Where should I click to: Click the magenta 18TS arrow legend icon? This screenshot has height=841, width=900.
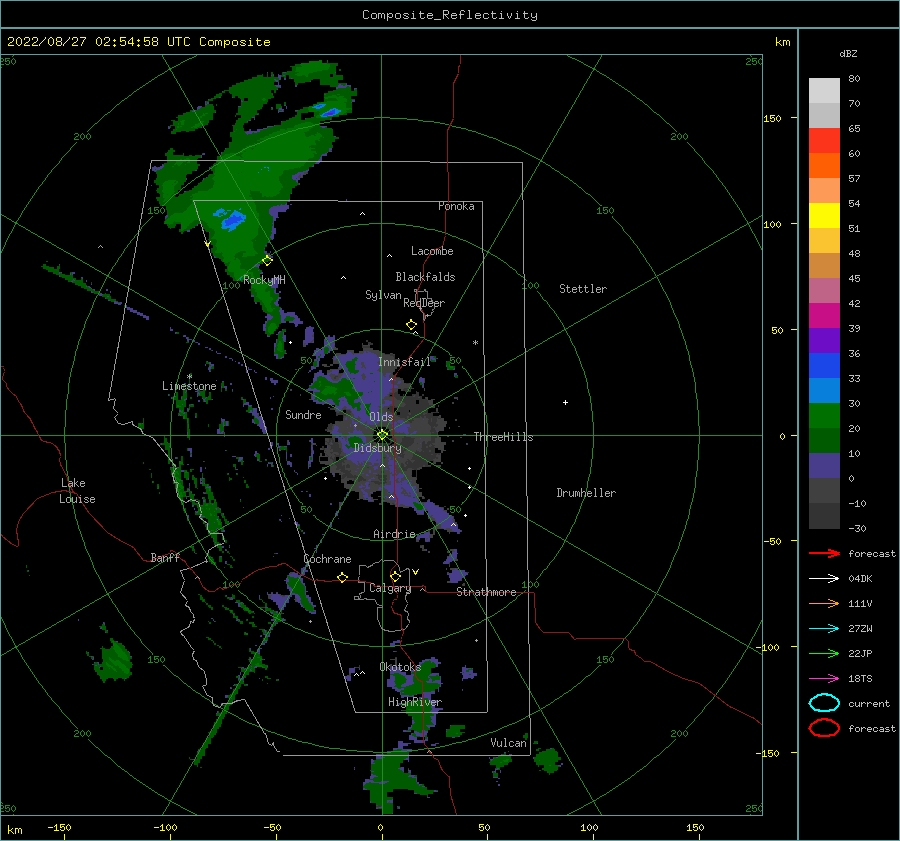pyautogui.click(x=824, y=679)
